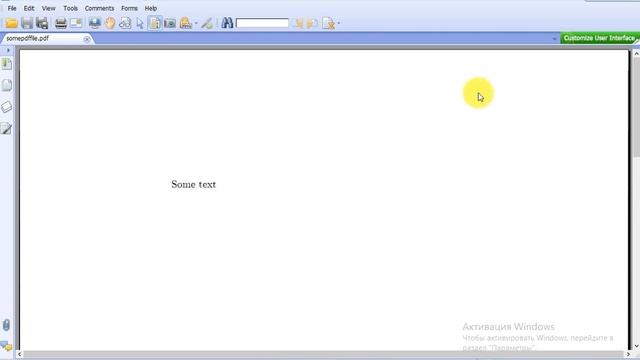Select the Zoom loupe tool icon
Image resolution: width=640 pixels, height=360 pixels.
pos(125,23)
